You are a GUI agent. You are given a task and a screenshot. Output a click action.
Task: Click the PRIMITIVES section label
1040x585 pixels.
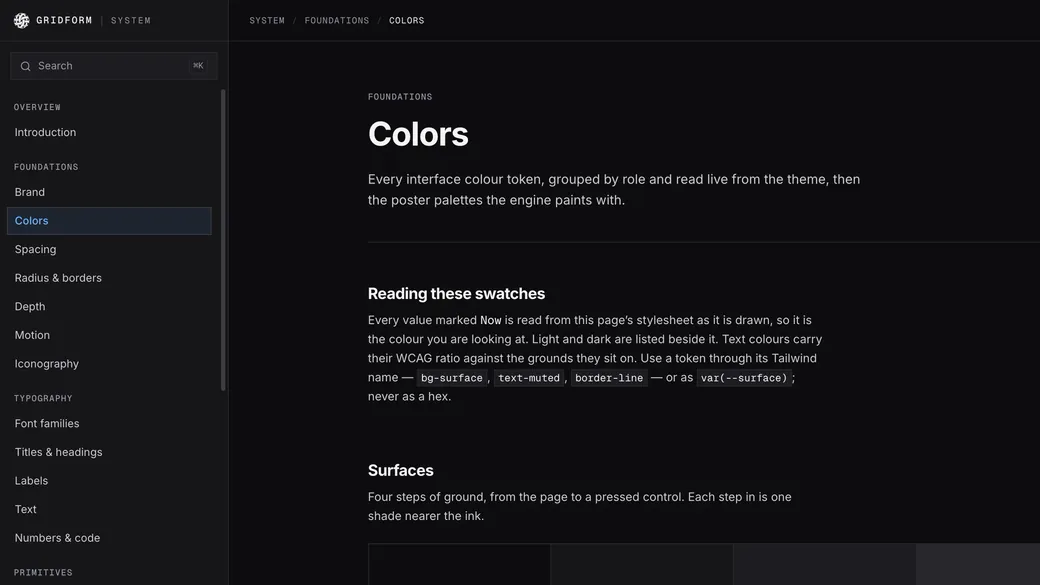(43, 572)
